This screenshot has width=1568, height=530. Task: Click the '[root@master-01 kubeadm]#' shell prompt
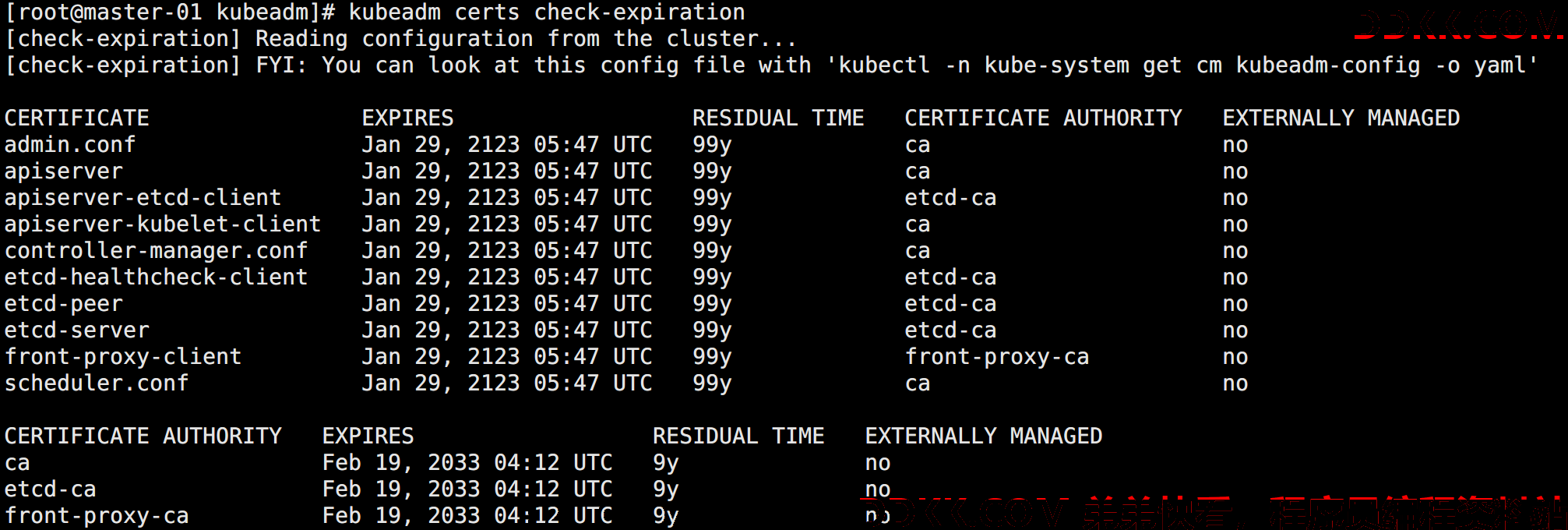pos(171,13)
